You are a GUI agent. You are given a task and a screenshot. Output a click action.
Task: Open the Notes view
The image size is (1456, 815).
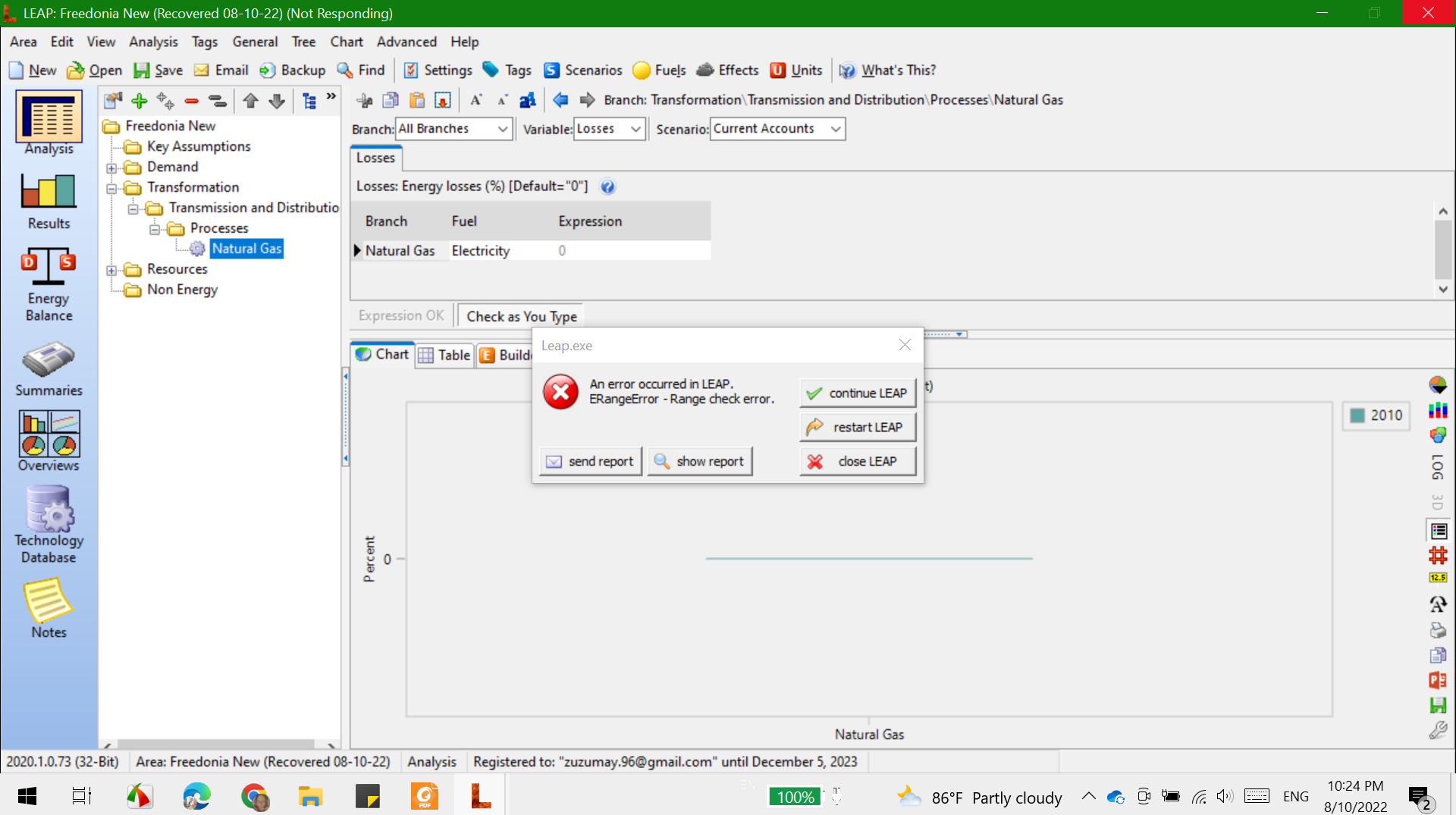pyautogui.click(x=49, y=609)
